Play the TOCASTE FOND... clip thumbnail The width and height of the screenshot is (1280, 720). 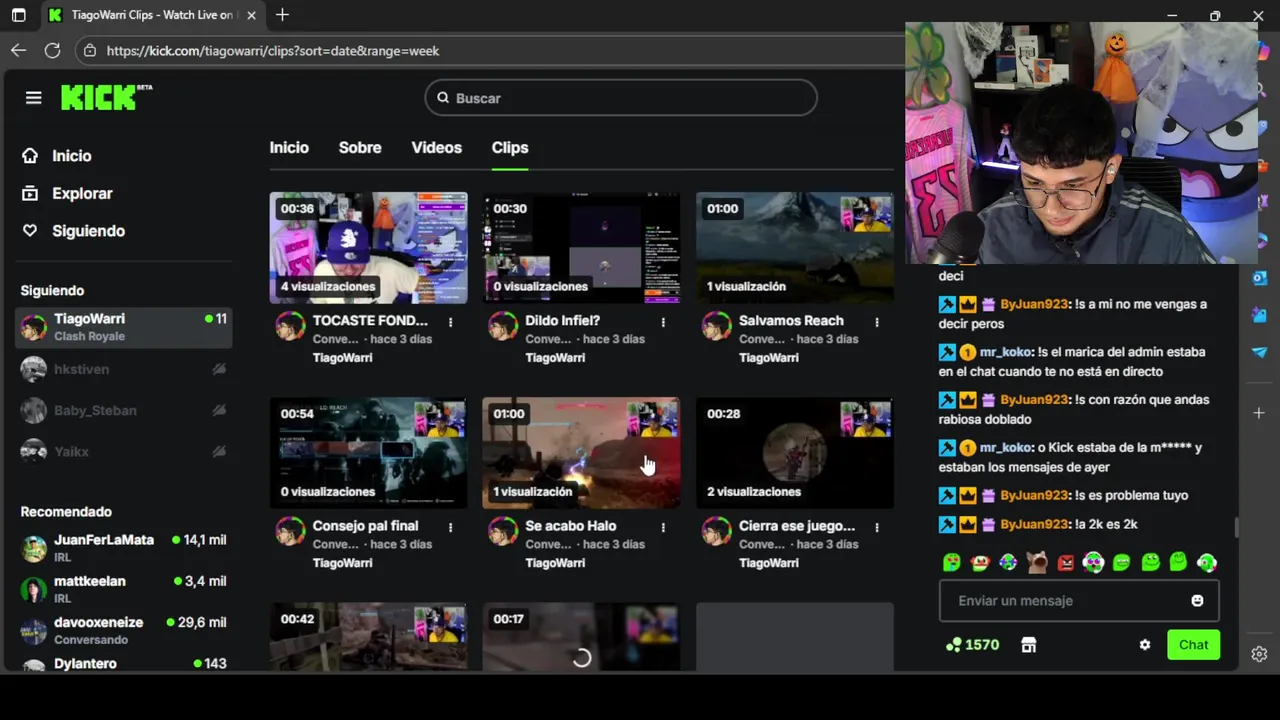[x=368, y=248]
